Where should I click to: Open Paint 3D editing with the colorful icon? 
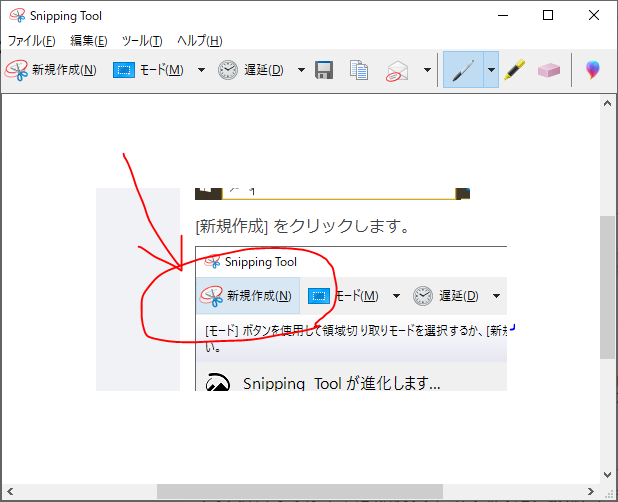pos(593,70)
